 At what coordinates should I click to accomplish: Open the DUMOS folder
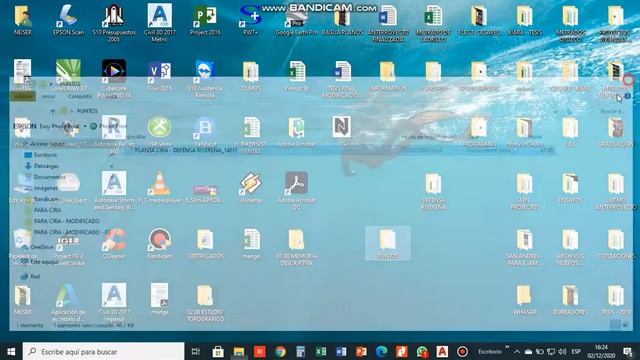coord(251,76)
